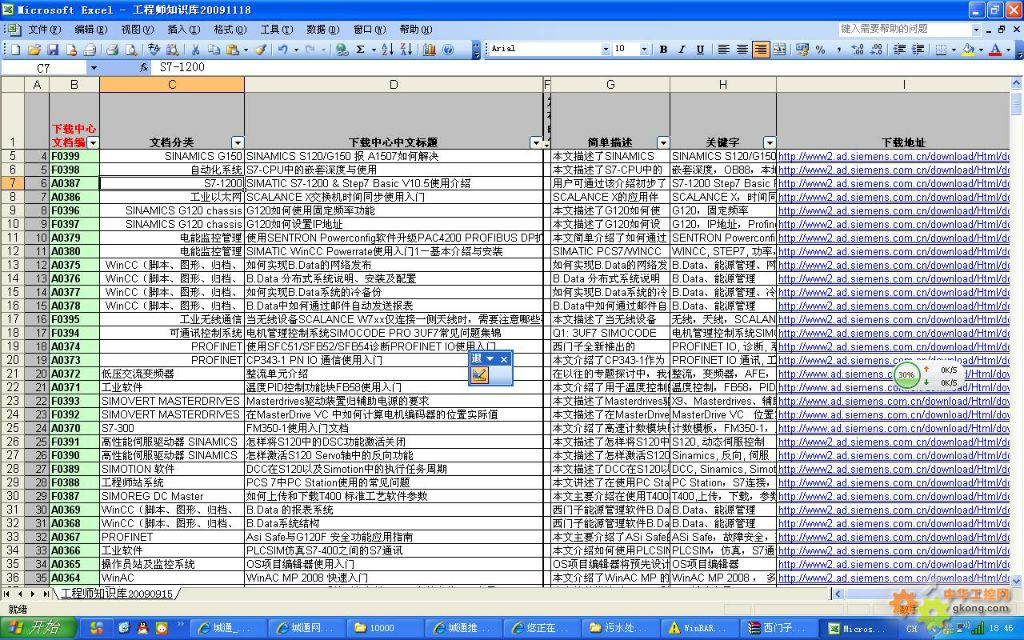This screenshot has width=1024, height=640.
Task: Open the download link in row 7 (A0387)
Action: tap(893, 184)
